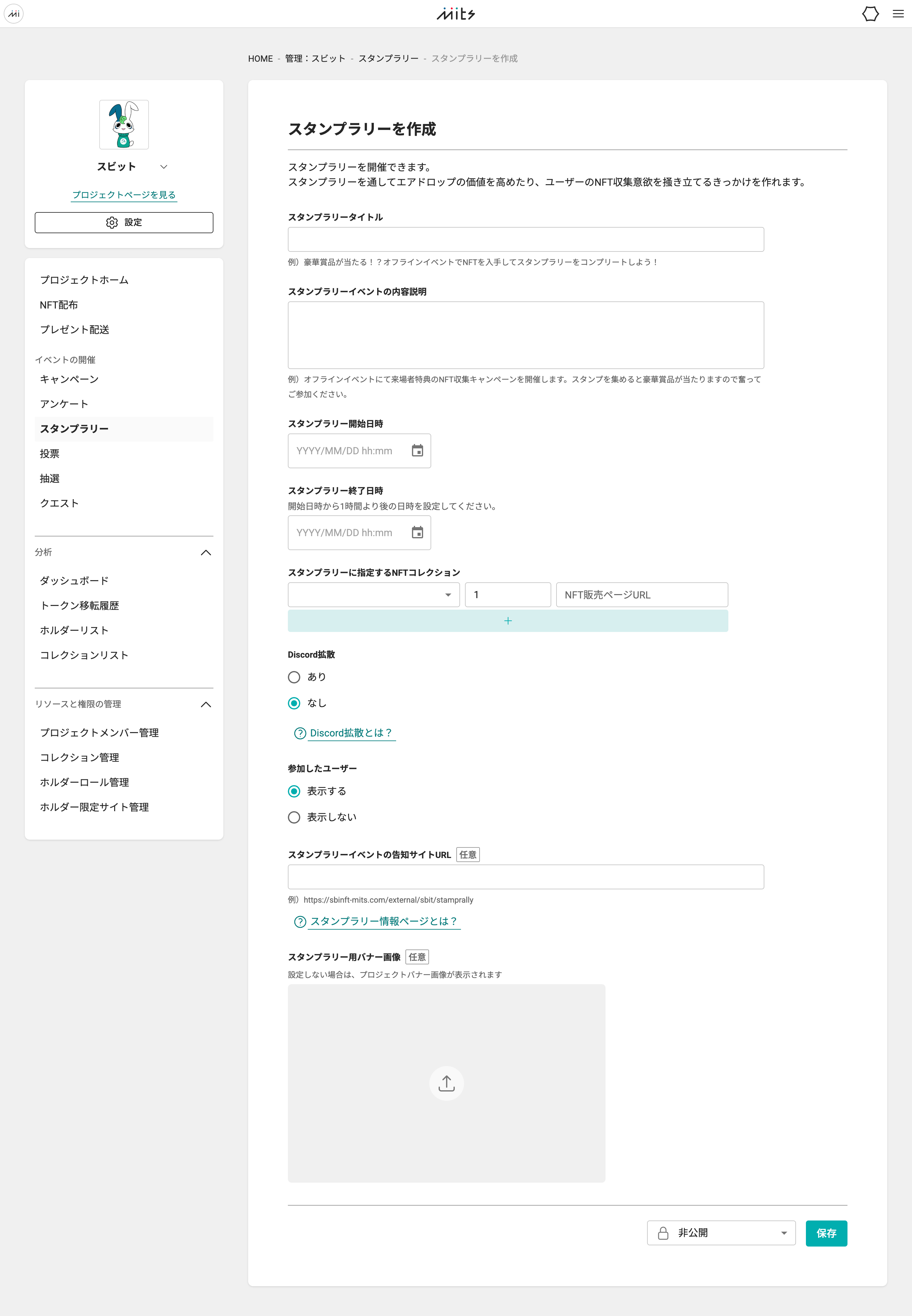Expand the スピット project switcher chevron
912x1316 pixels.
[x=164, y=167]
